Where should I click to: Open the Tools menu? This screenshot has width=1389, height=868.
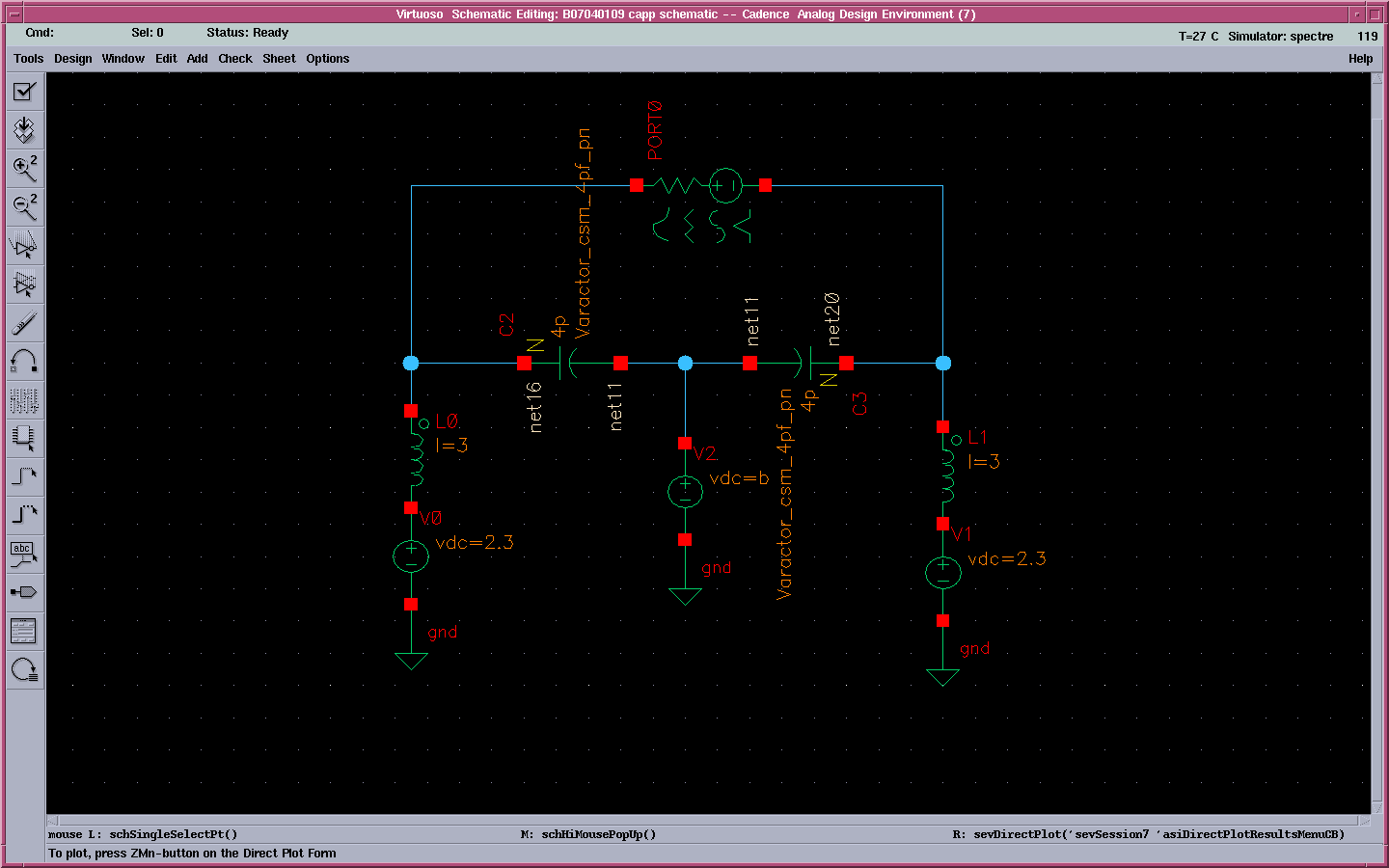pos(29,59)
